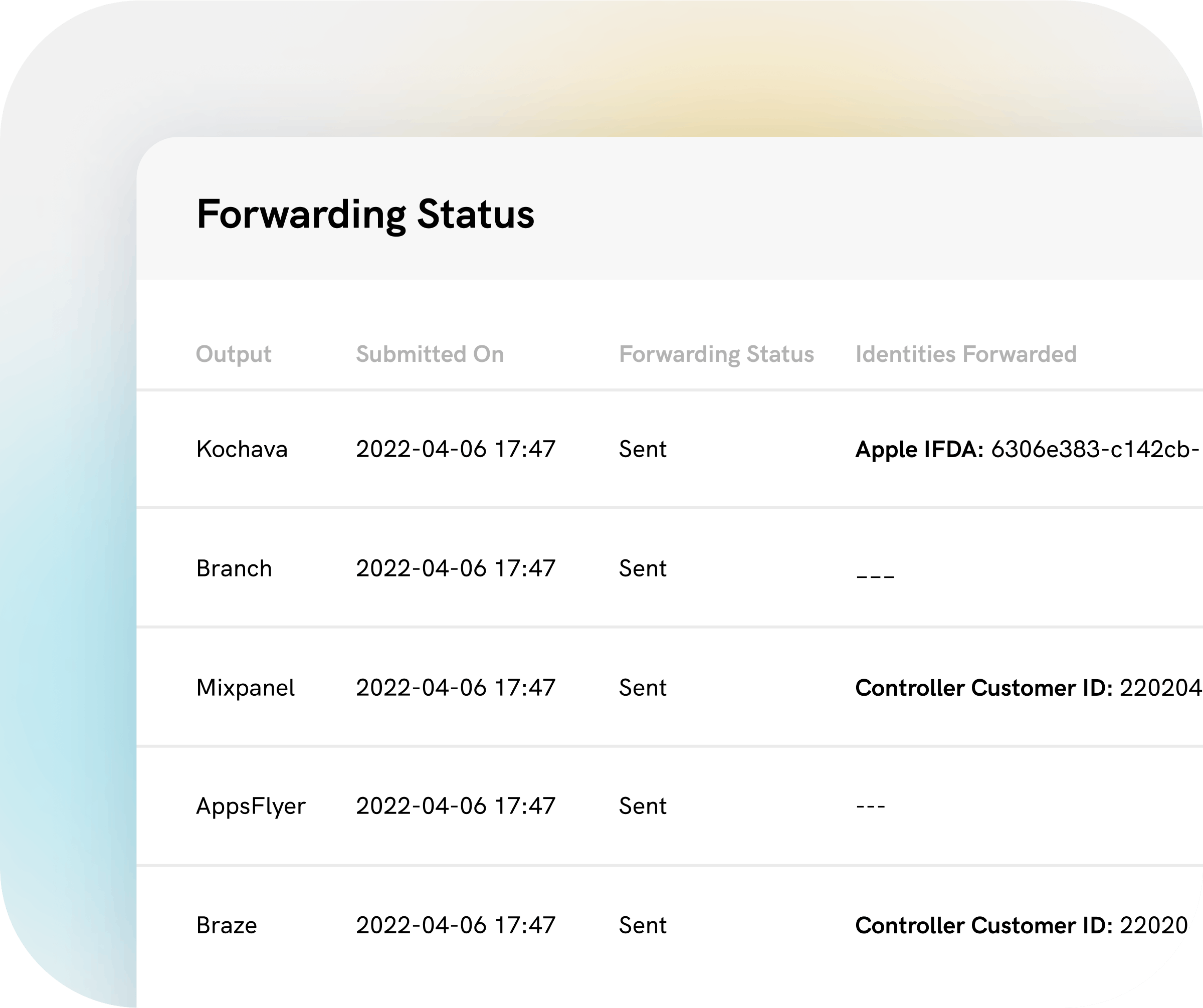Image resolution: width=1203 pixels, height=1008 pixels.
Task: Click the Apple IFDA identity in Kochava row
Action: 1028,450
